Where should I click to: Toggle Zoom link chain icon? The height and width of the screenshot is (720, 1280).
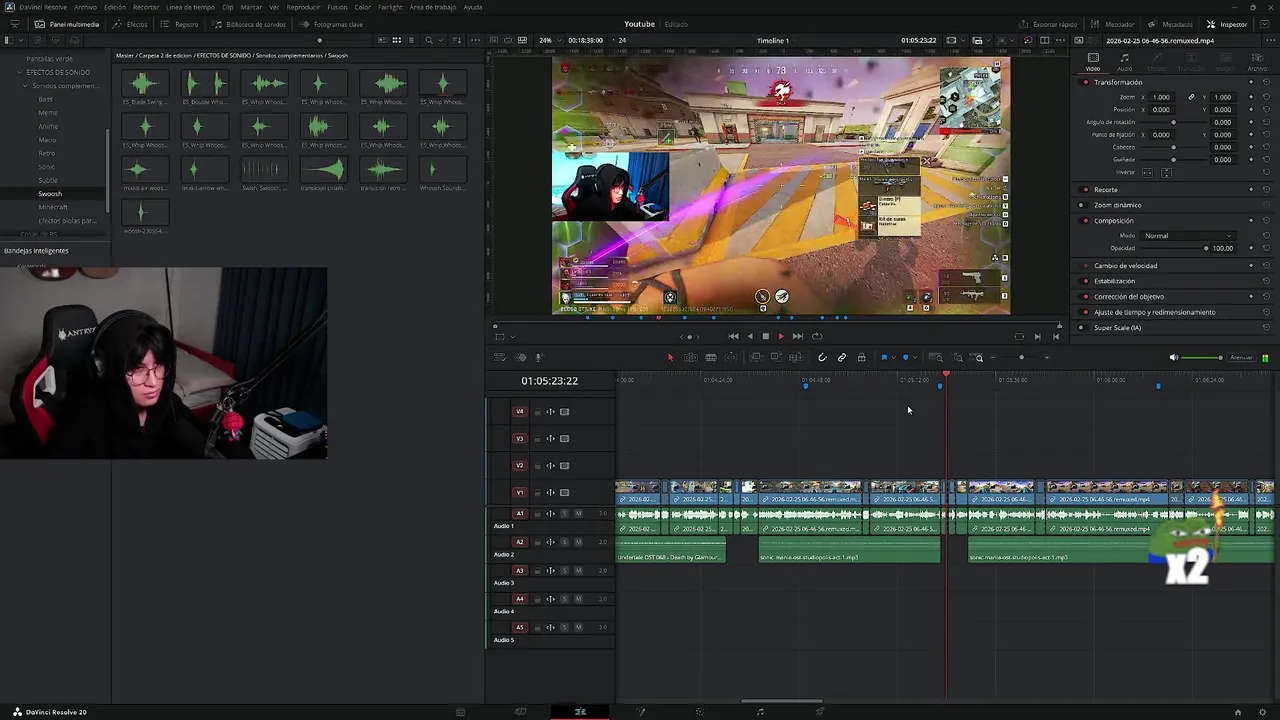tap(1191, 97)
